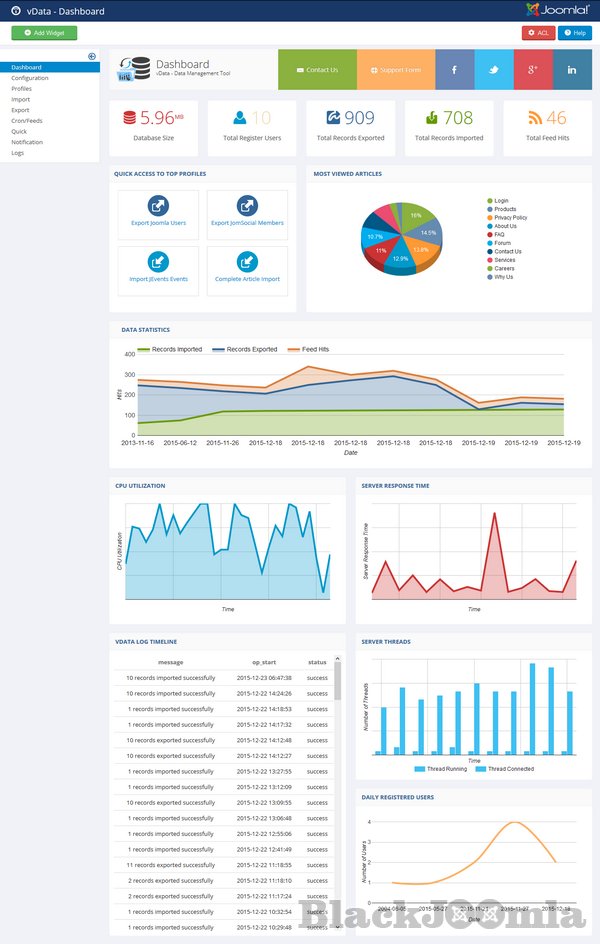Image resolution: width=600 pixels, height=944 pixels.
Task: Open Complete Article Import profile icon
Action: (248, 262)
